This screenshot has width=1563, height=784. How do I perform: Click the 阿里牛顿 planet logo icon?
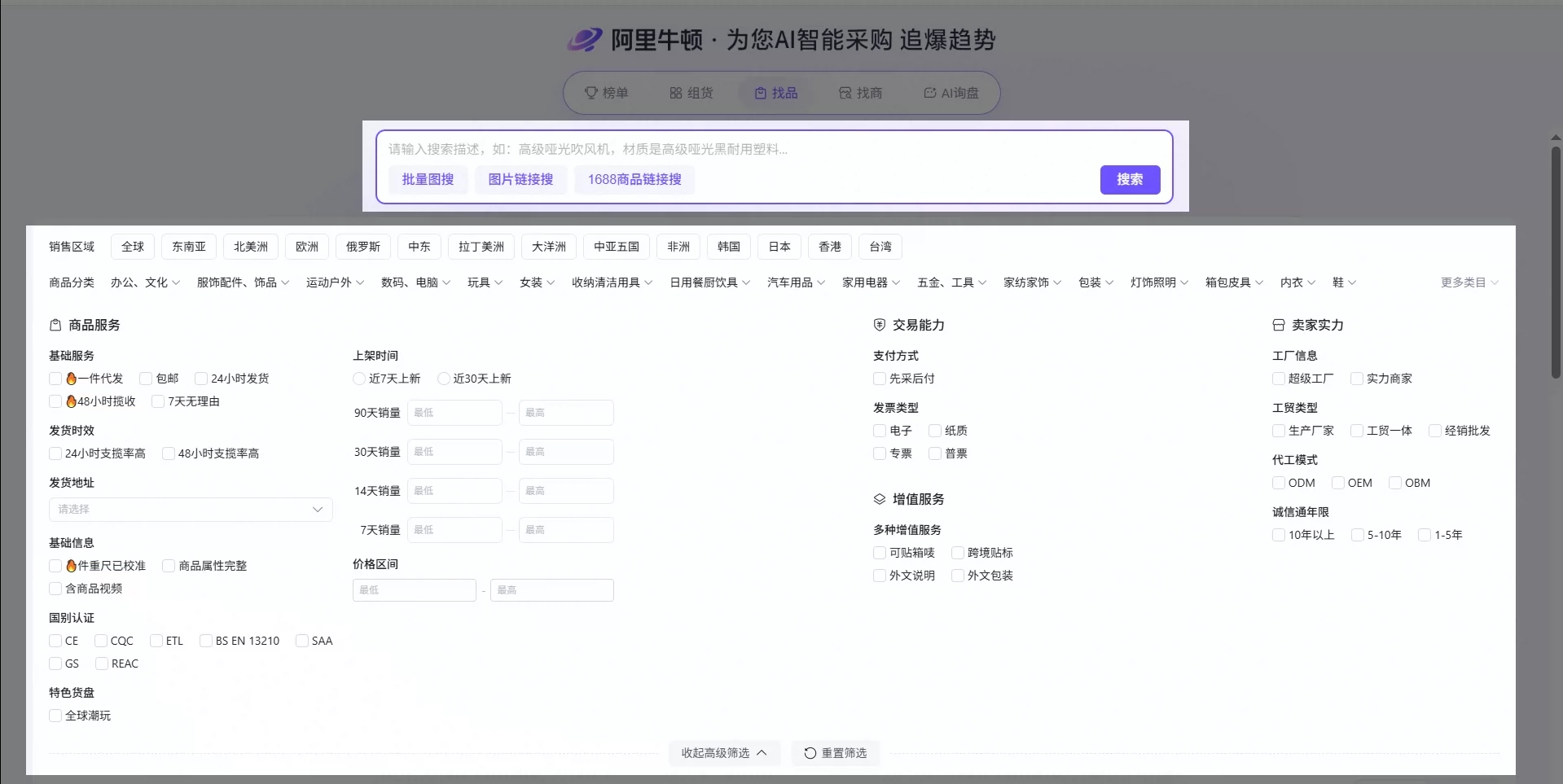coord(585,39)
